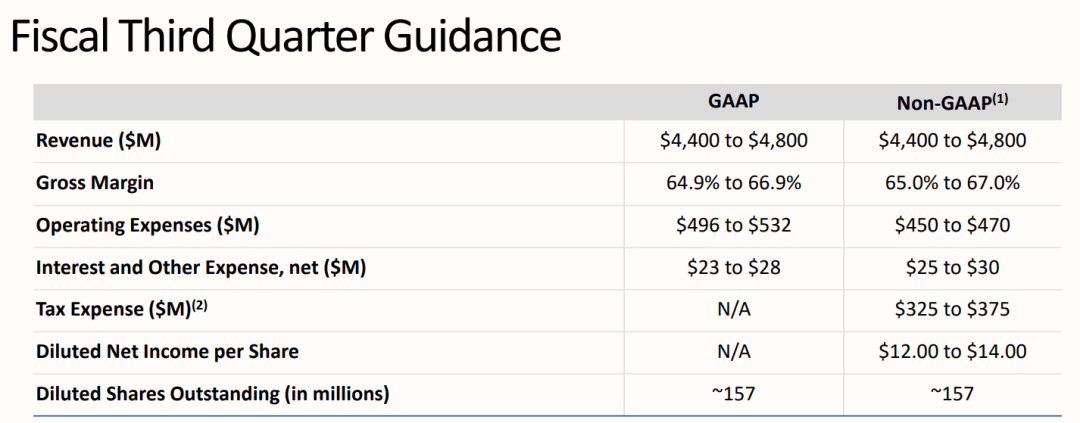The width and height of the screenshot is (1080, 423).
Task: Select the GAAP column header
Action: (x=733, y=102)
